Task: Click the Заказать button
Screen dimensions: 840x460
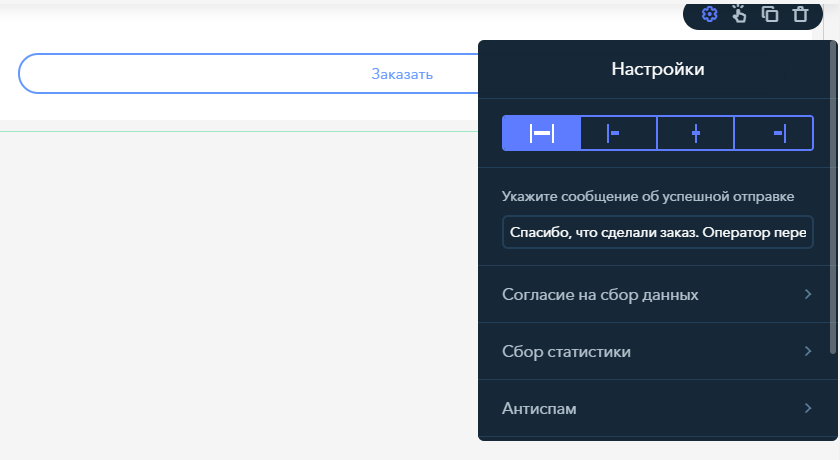Action: point(249,73)
